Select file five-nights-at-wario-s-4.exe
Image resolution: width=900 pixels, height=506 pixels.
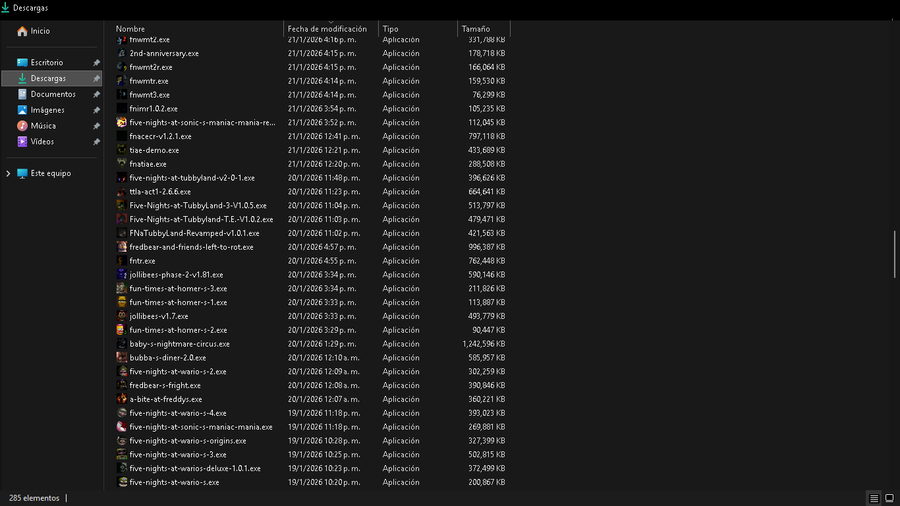[x=177, y=412]
